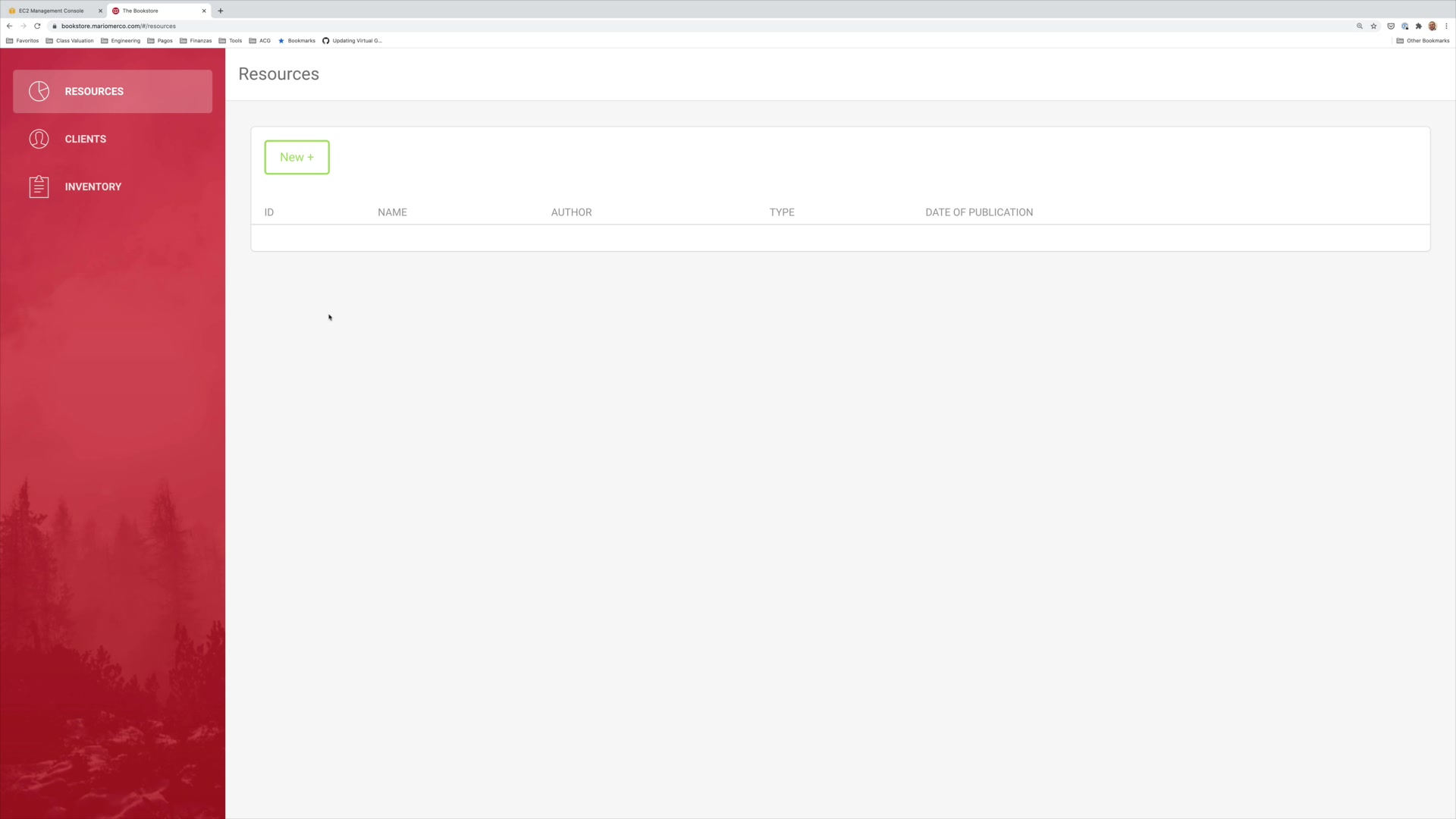Open a new browser tab
Screen dimensions: 1456x819
tap(221, 11)
